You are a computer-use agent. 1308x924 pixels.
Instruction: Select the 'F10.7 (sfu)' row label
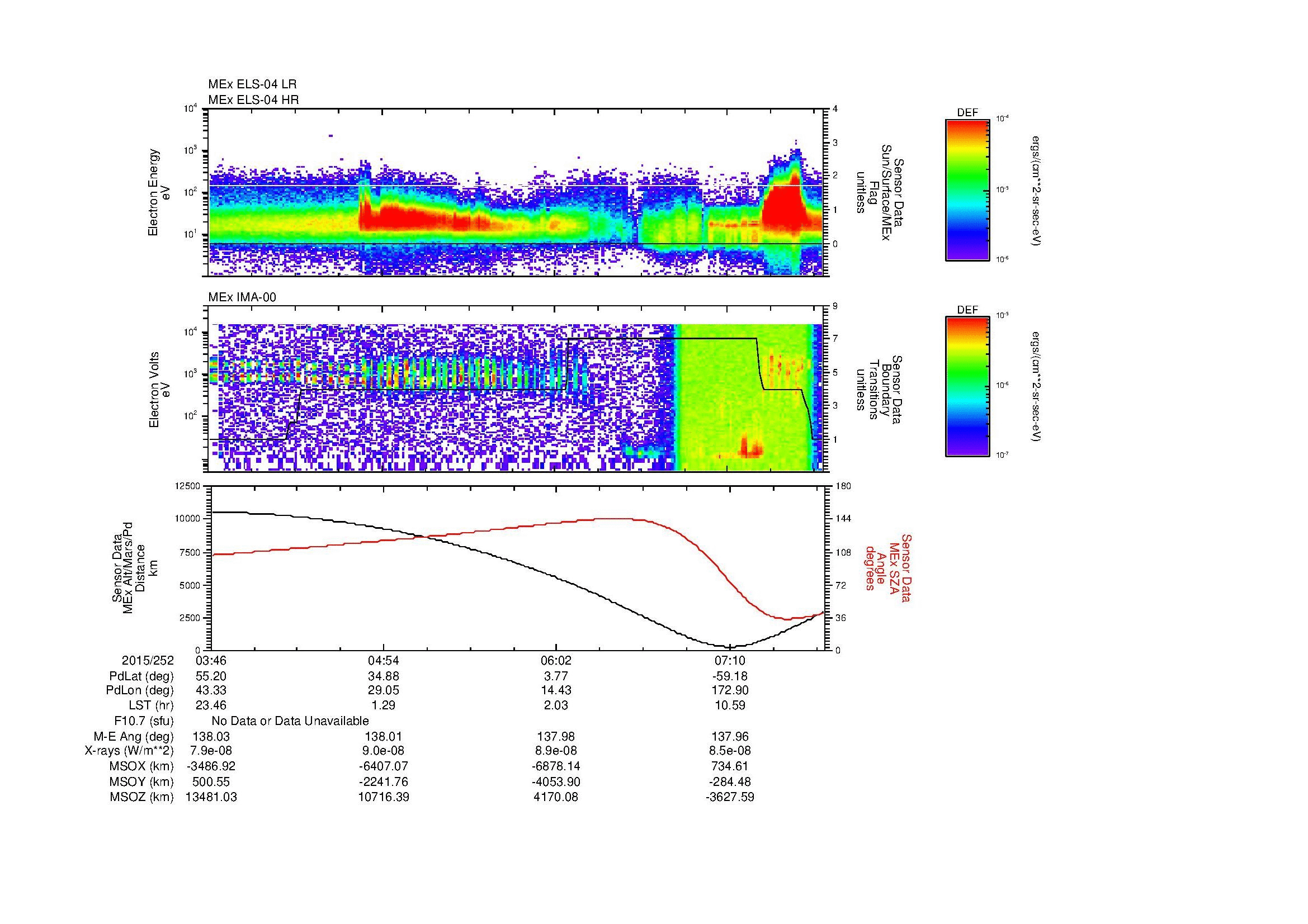point(144,721)
